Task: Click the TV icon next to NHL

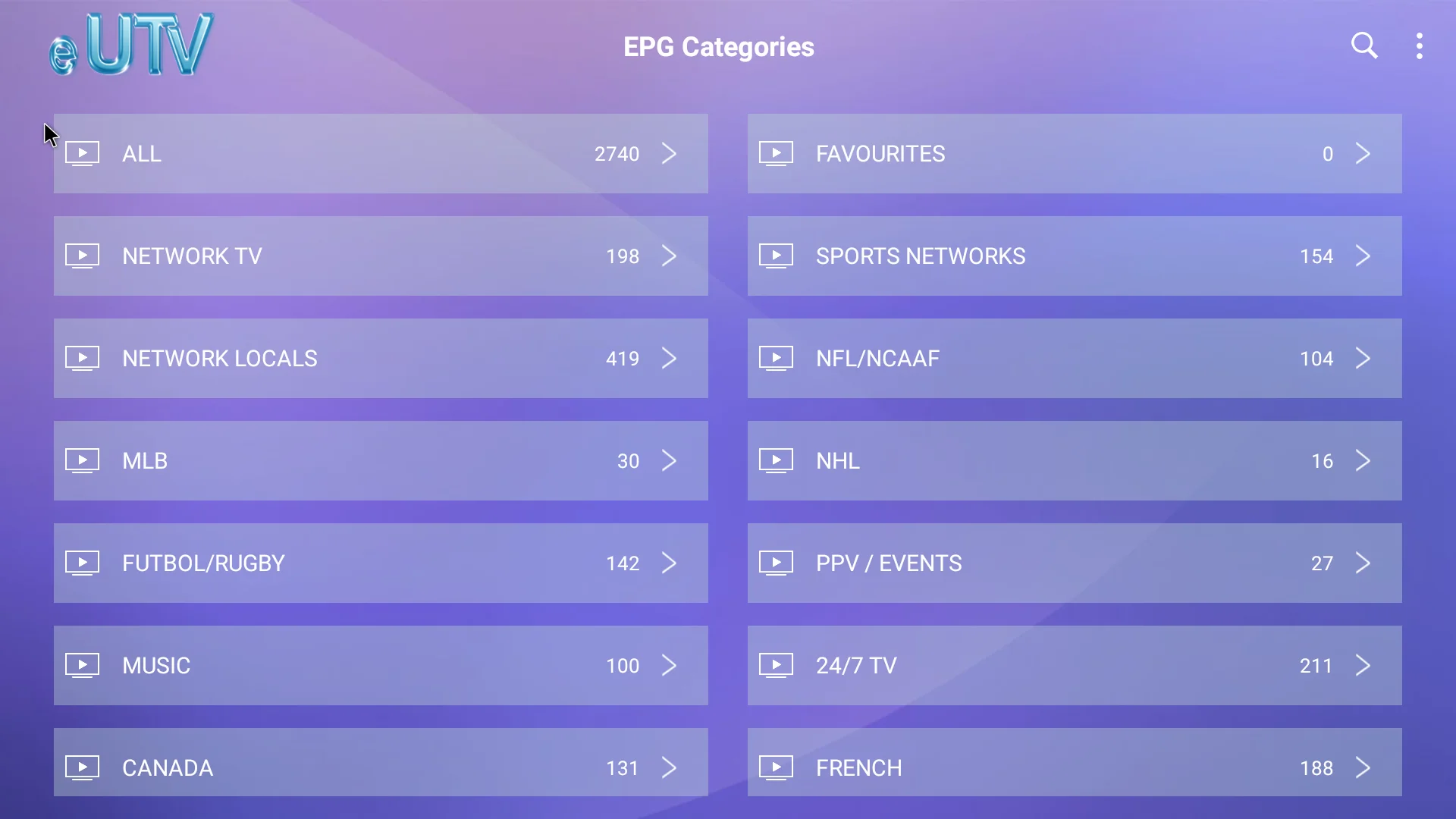Action: click(x=776, y=461)
